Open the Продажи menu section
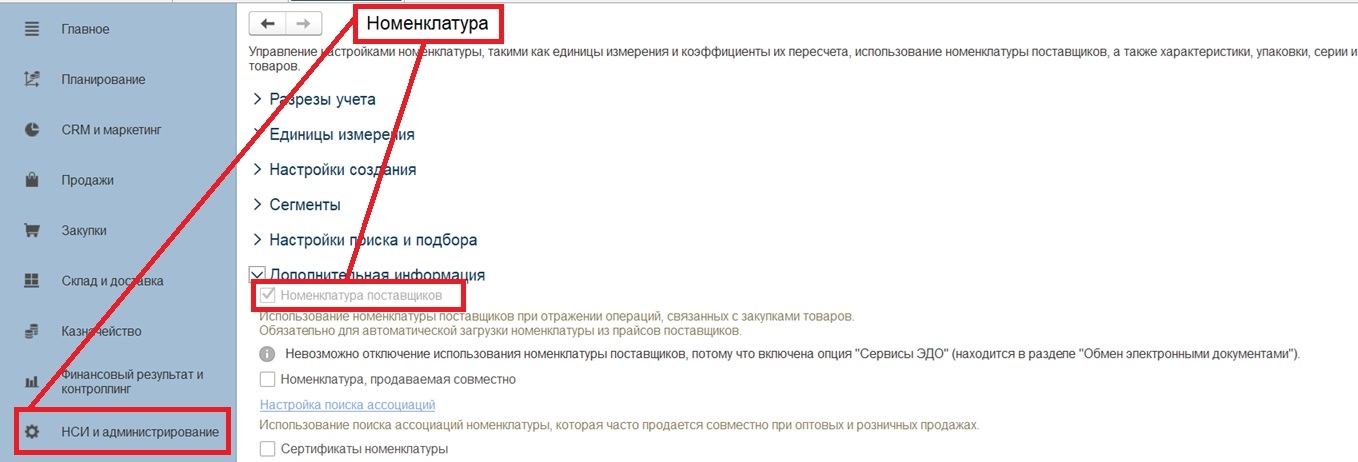The height and width of the screenshot is (462, 1358). coord(88,180)
